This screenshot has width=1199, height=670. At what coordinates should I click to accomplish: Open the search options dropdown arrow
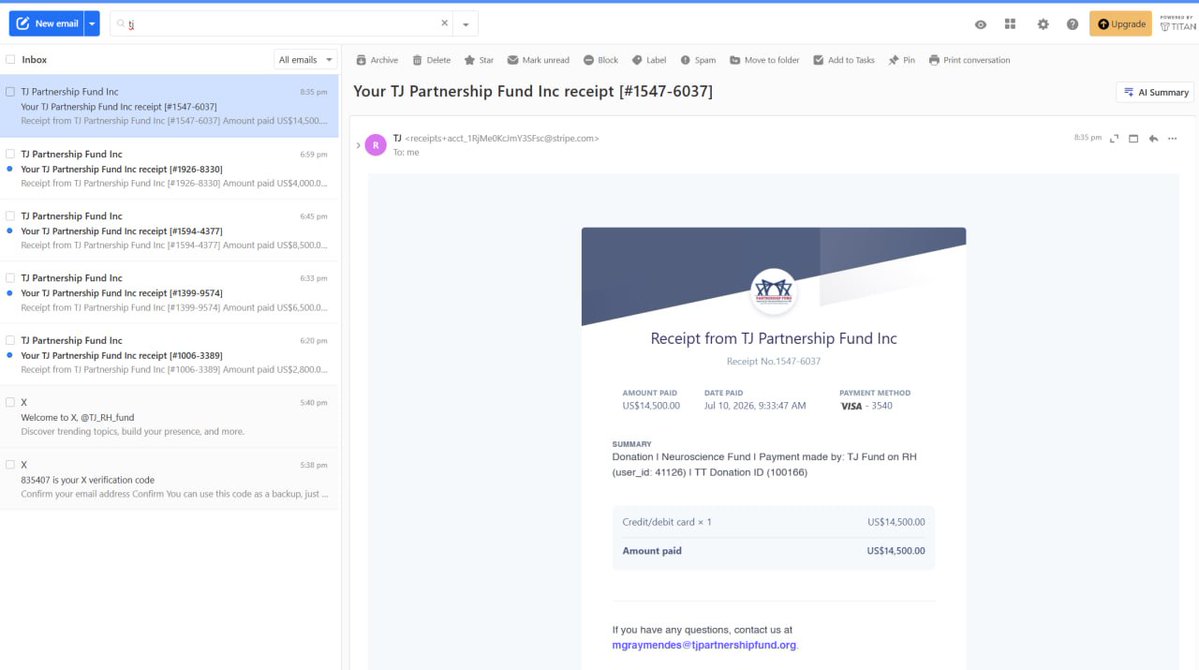(x=466, y=24)
